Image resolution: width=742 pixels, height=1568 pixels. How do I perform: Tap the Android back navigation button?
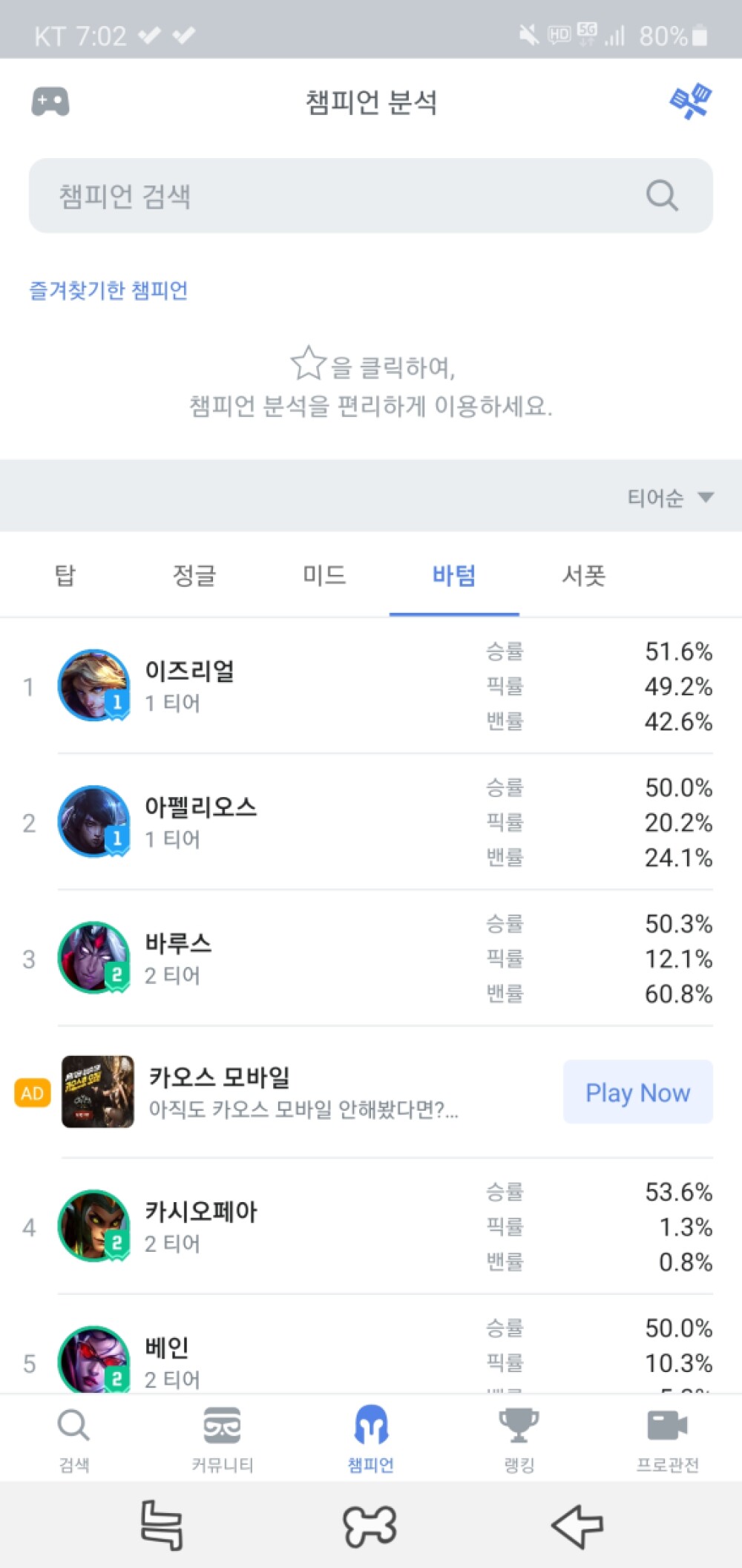(577, 1526)
